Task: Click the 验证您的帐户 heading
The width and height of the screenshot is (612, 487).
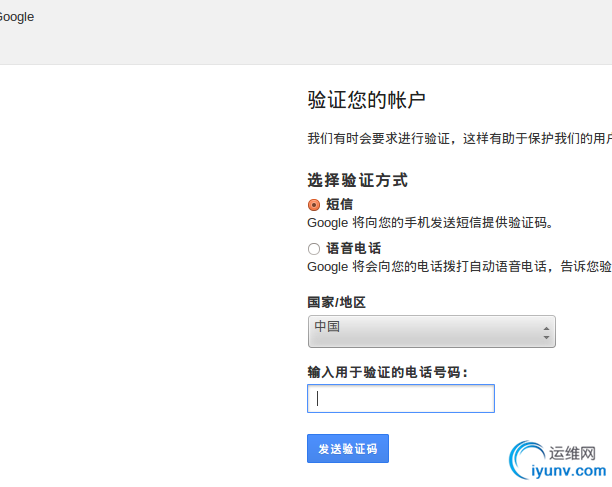Action: click(x=366, y=100)
